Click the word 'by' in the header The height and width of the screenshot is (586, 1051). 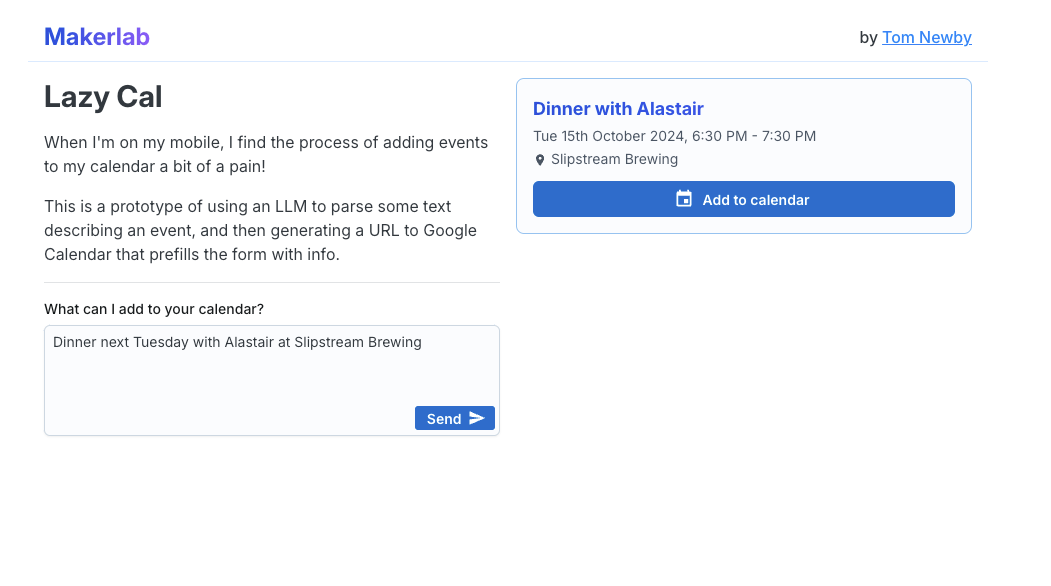pos(868,37)
